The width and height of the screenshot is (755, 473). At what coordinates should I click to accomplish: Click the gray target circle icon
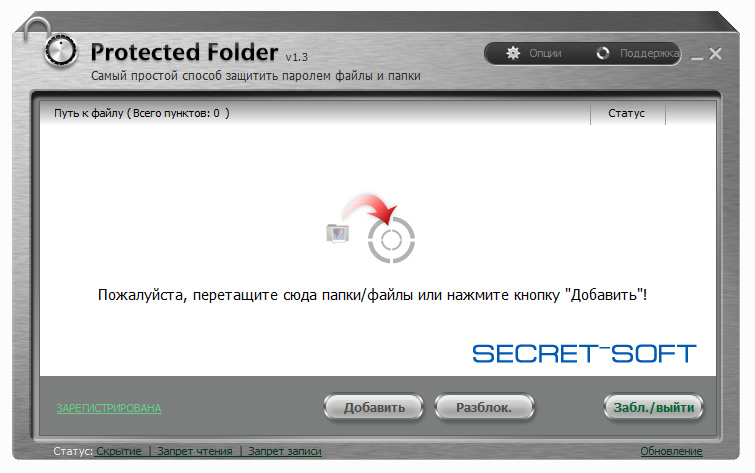(x=391, y=240)
